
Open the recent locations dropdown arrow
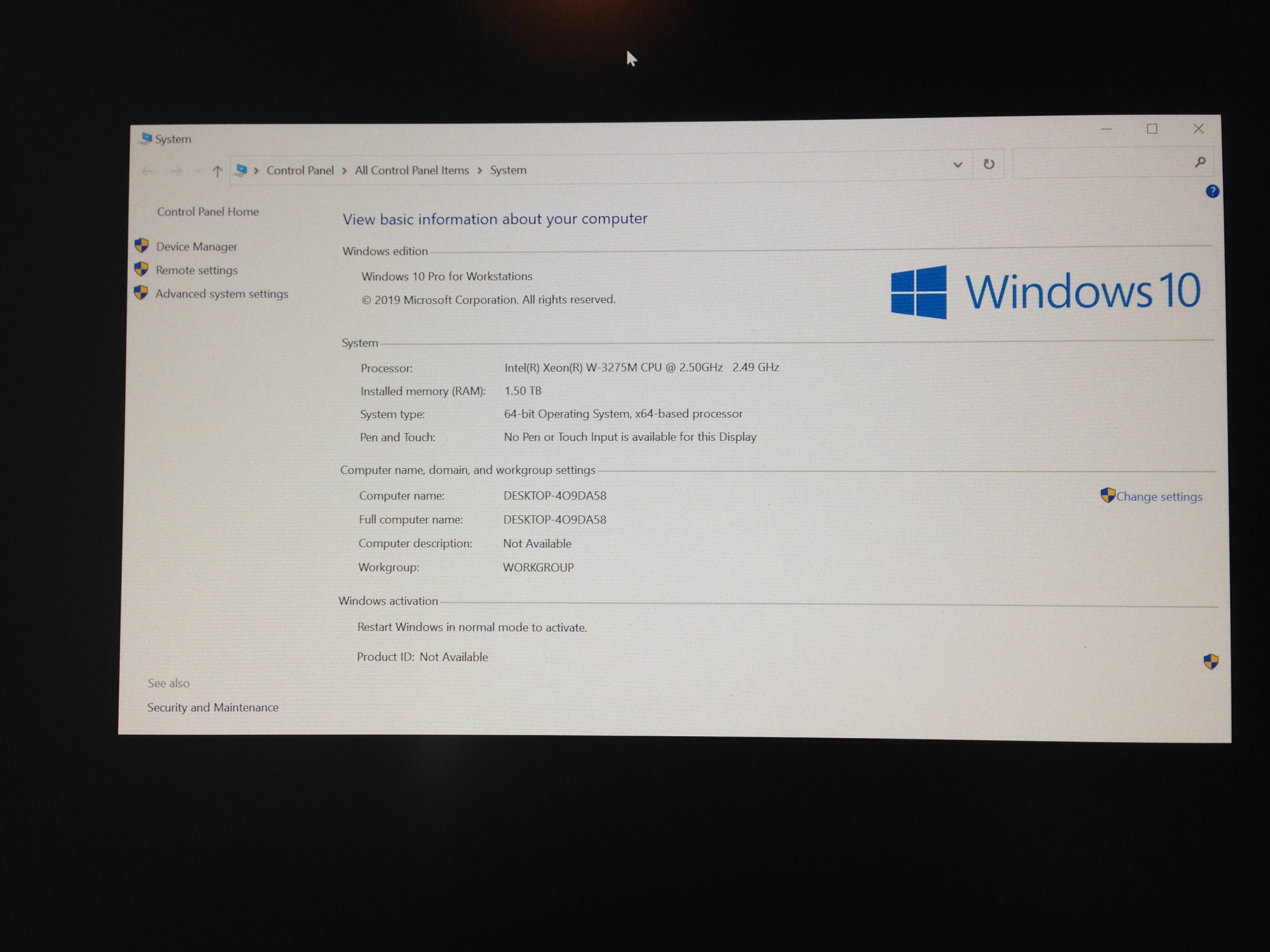(x=197, y=171)
